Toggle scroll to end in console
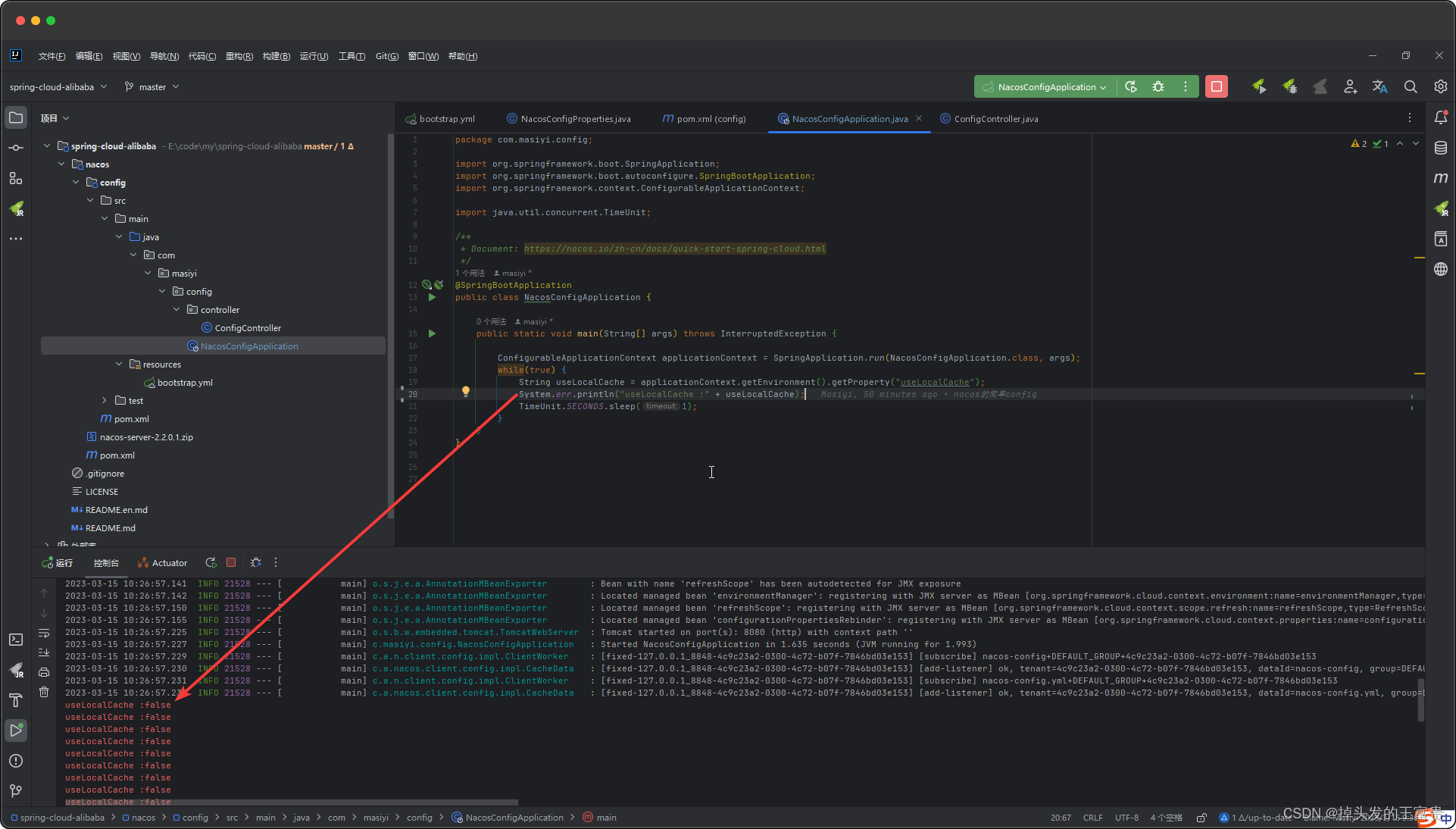 tap(44, 652)
